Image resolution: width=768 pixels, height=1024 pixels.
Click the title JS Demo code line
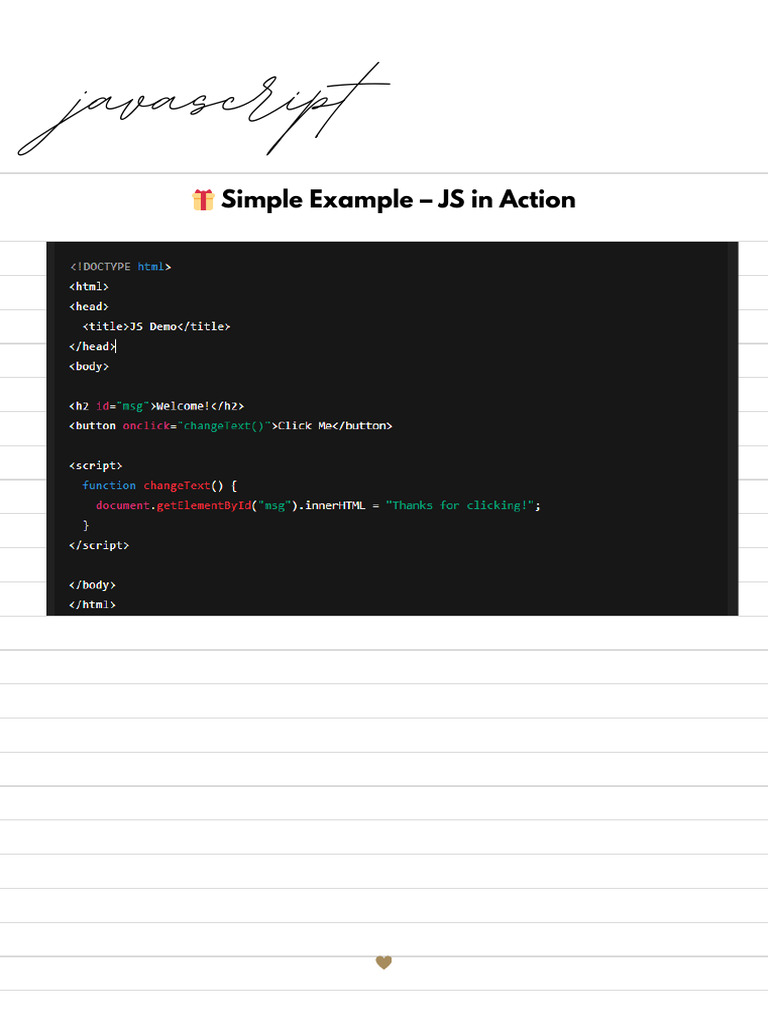(x=156, y=327)
